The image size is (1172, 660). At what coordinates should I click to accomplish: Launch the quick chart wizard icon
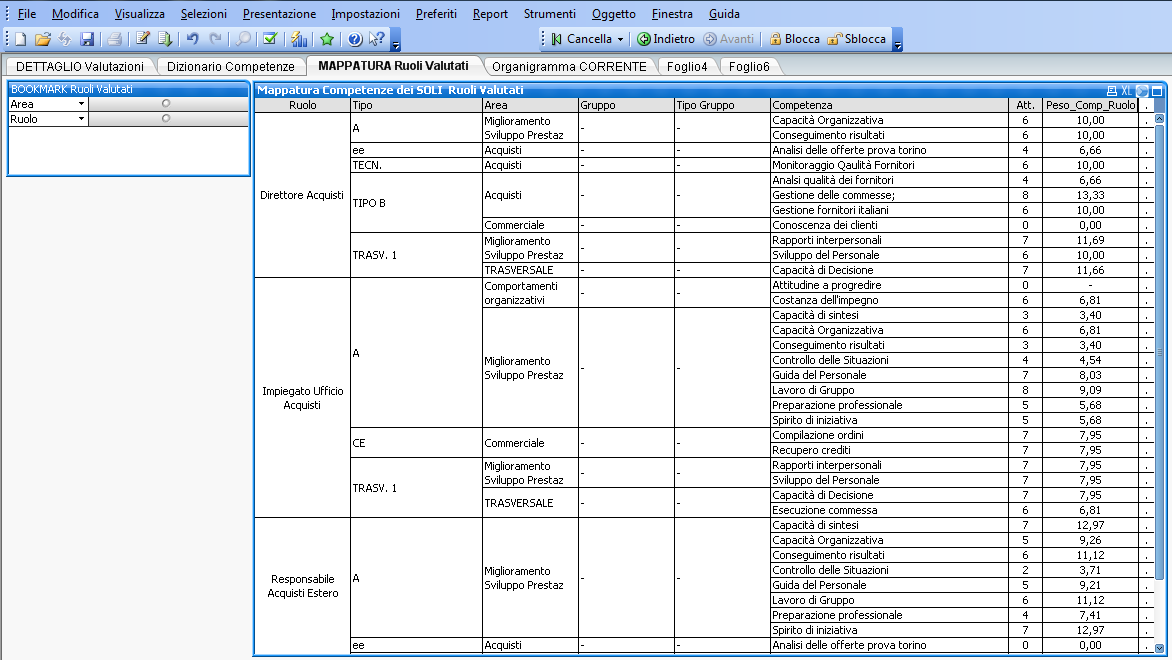299,39
